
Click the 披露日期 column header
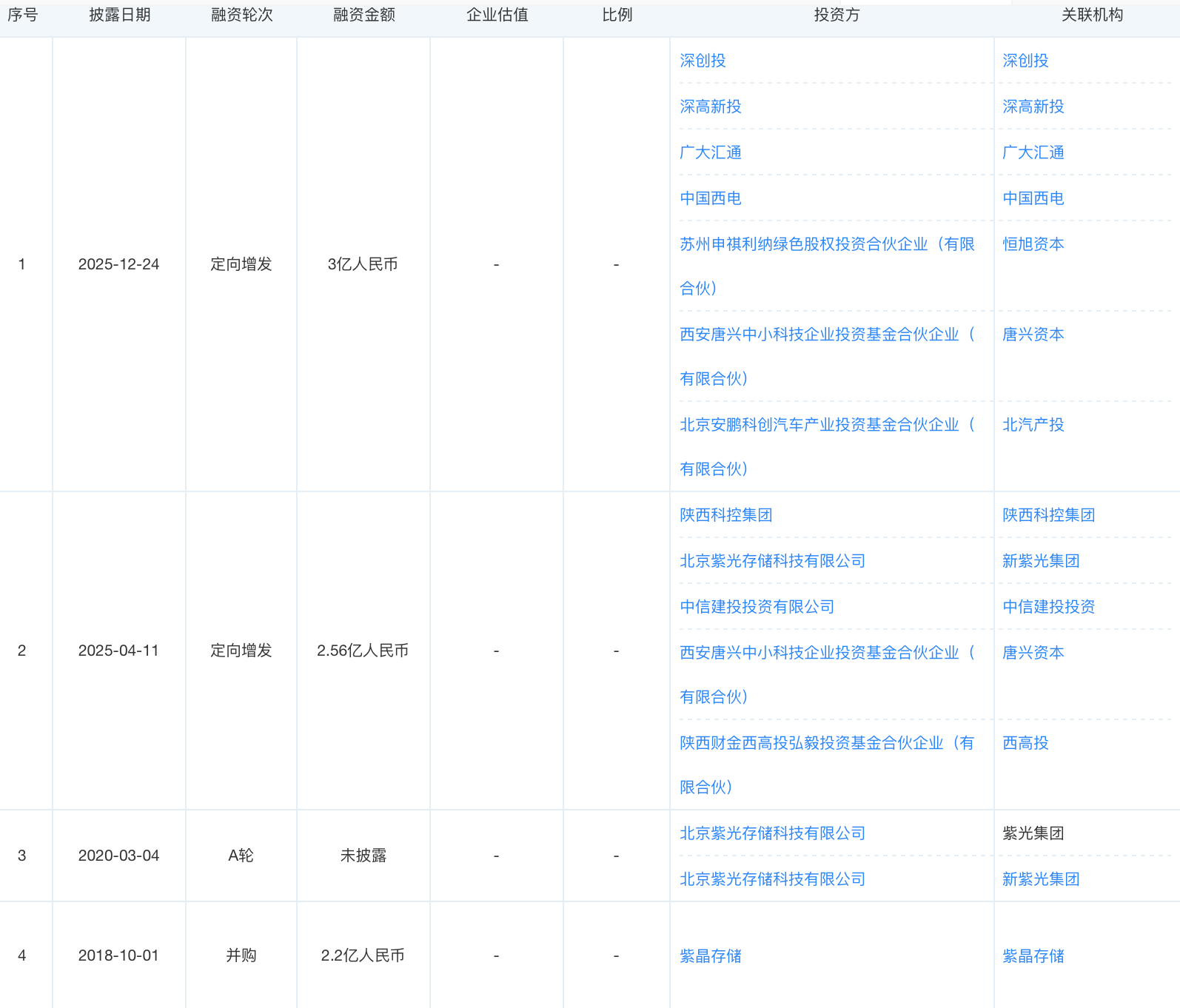click(x=119, y=15)
